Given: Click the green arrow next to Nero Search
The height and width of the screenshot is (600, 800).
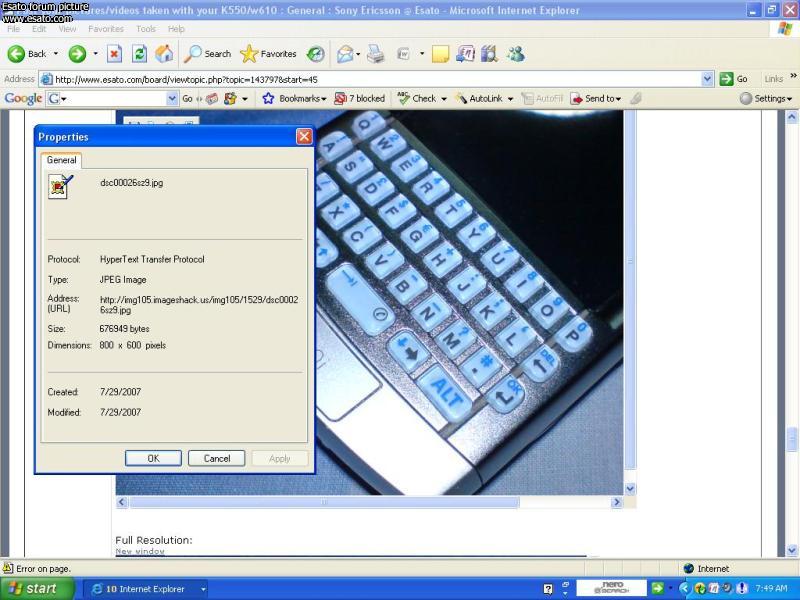Looking at the screenshot, I should click(657, 588).
